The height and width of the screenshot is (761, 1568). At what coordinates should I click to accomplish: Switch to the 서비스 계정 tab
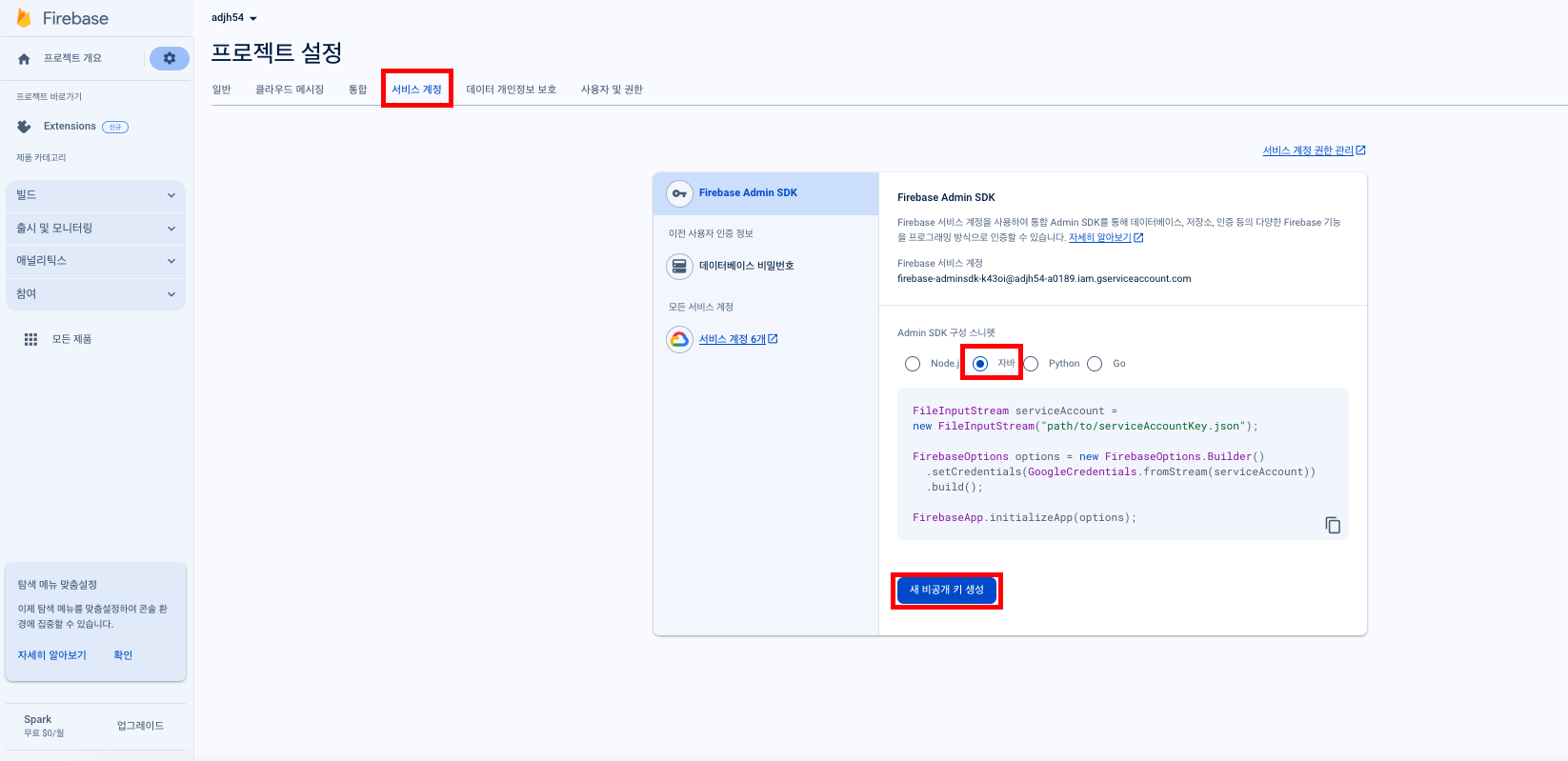[x=417, y=90]
